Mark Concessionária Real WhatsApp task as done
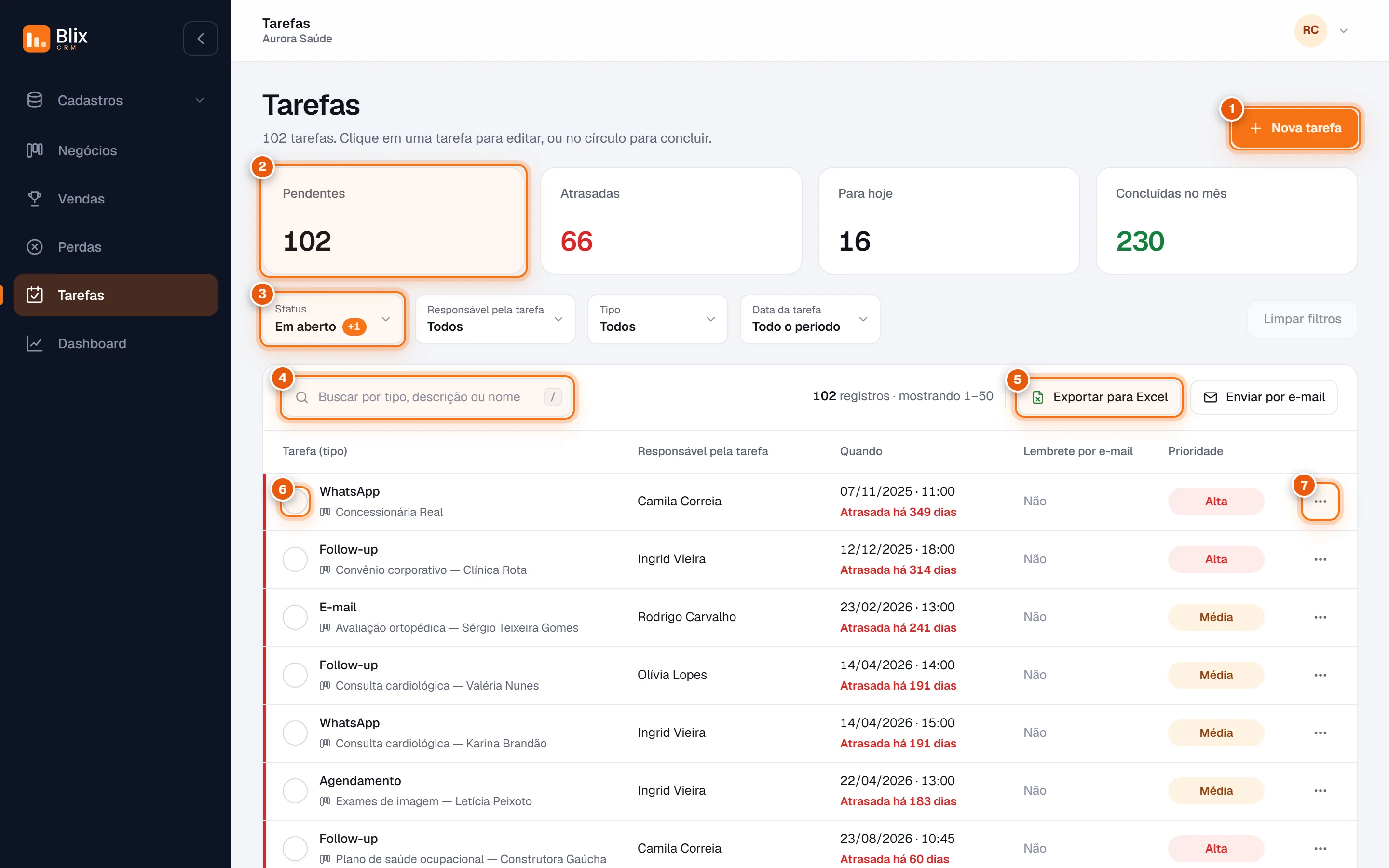 [295, 501]
